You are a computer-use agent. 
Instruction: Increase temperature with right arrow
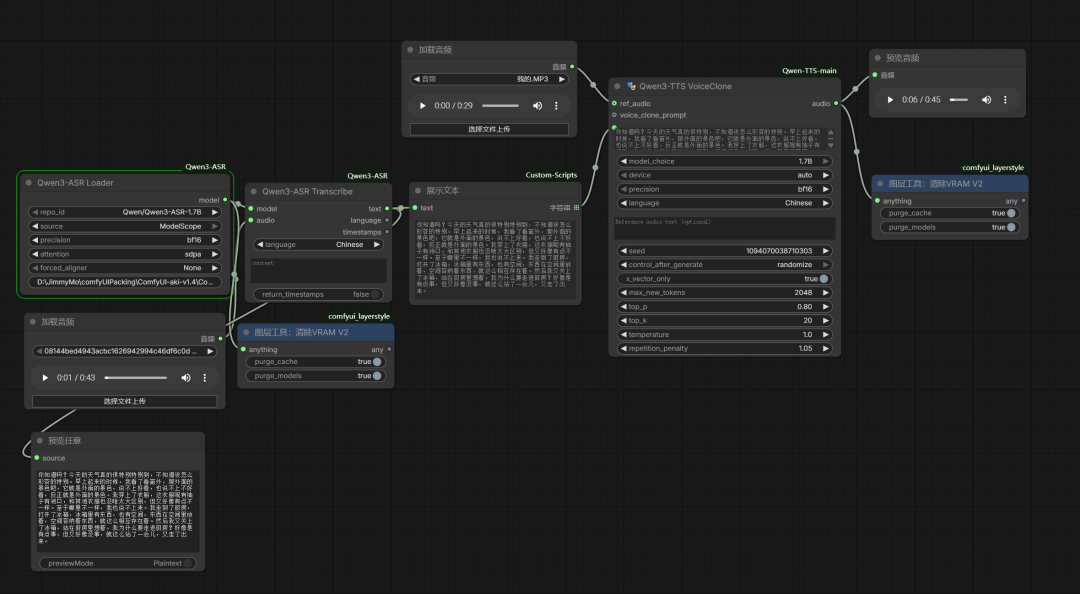point(826,334)
